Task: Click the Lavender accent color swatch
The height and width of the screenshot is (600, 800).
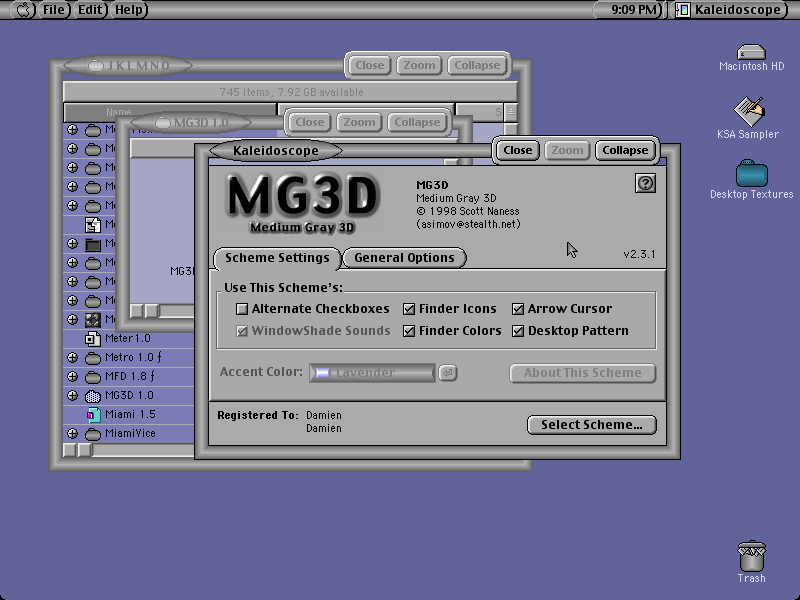Action: tap(322, 373)
